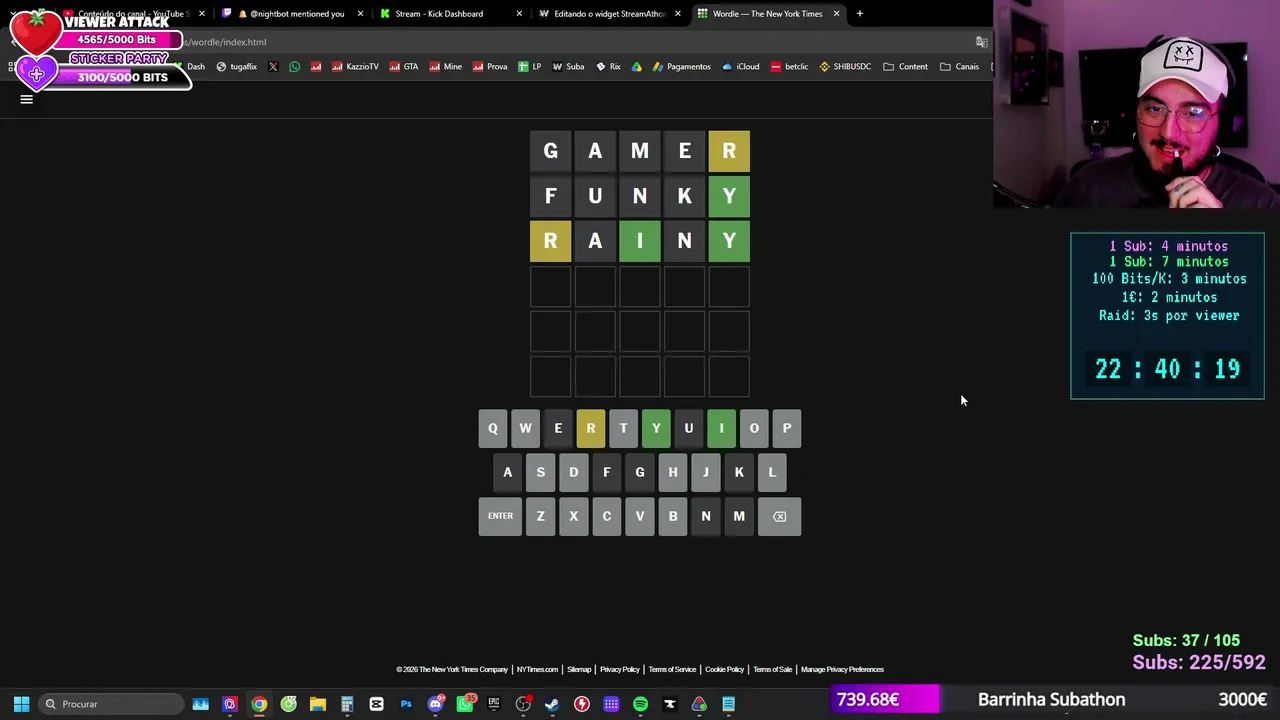Open the red lightning bolt app in taskbar
Screen dimensions: 1280x720
582,704
